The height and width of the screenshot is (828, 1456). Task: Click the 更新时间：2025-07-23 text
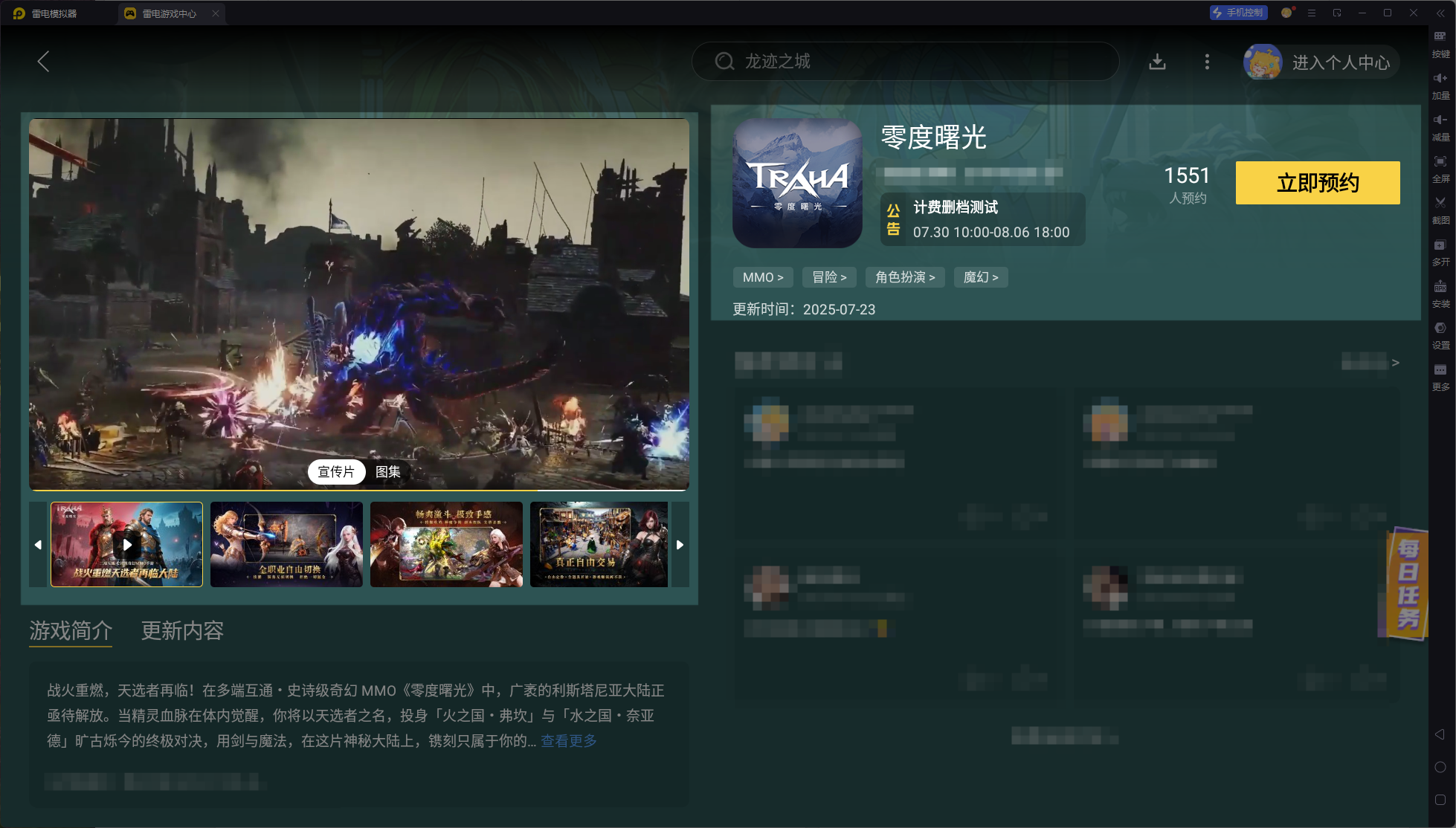coord(804,309)
